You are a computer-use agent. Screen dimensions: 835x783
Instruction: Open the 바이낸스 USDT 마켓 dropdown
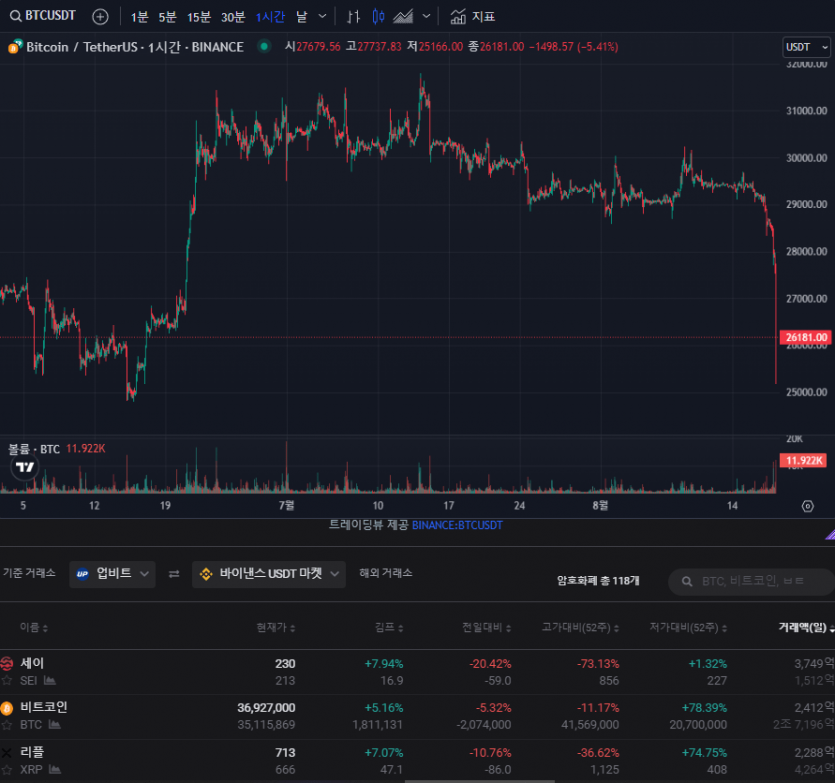coord(269,574)
